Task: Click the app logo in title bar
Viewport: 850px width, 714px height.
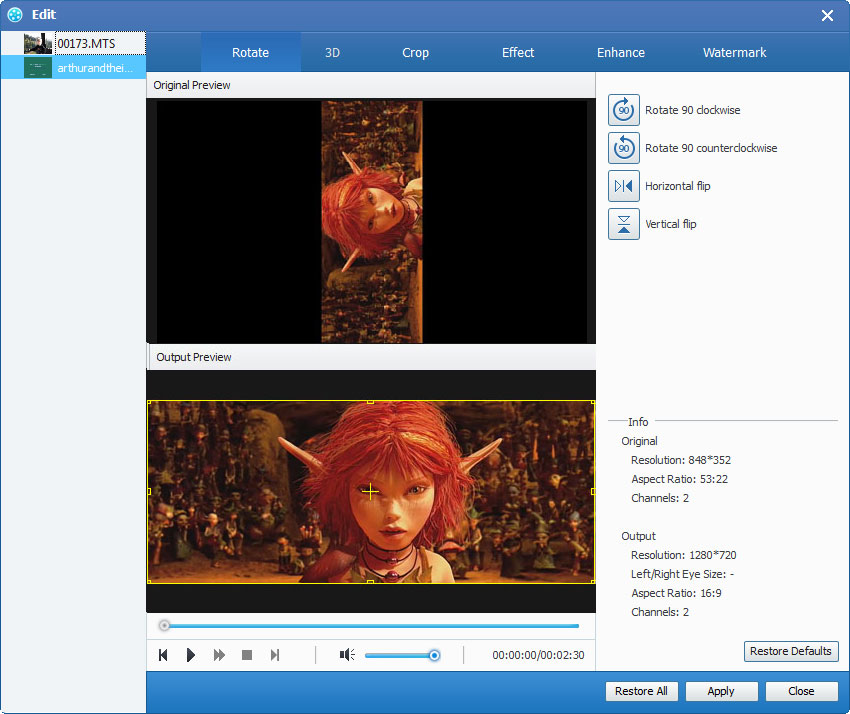Action: point(15,15)
